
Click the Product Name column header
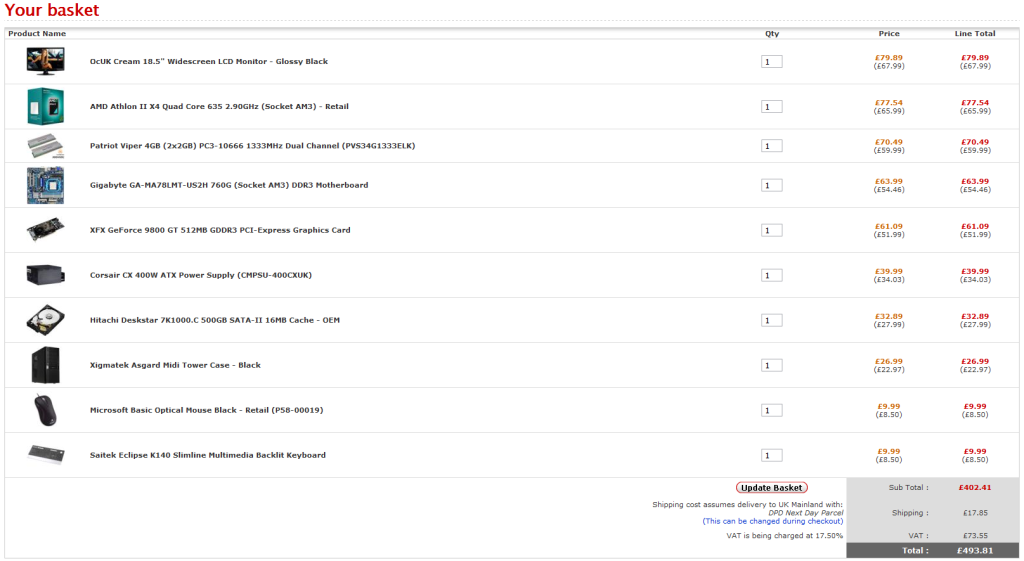[37, 33]
